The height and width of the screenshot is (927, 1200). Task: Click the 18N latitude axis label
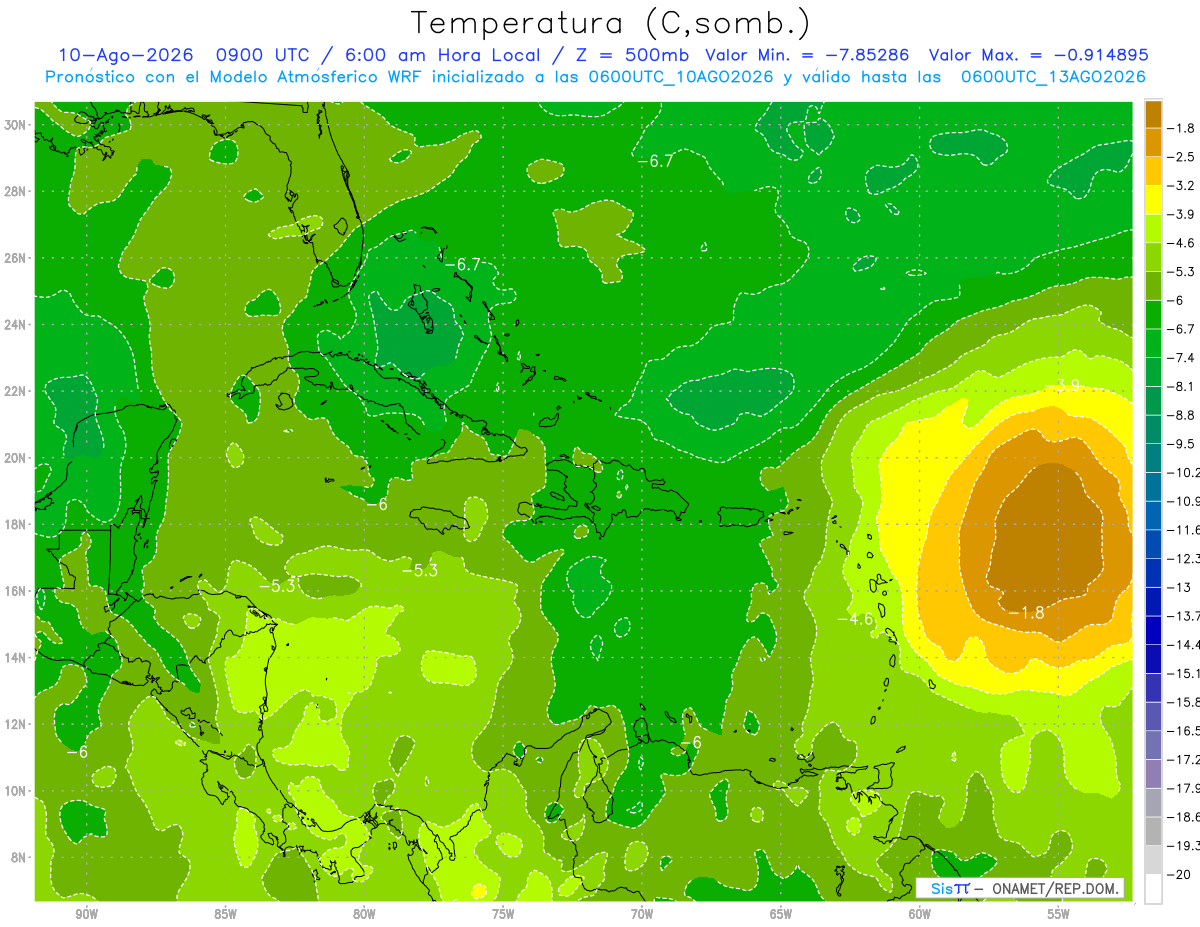[16, 524]
